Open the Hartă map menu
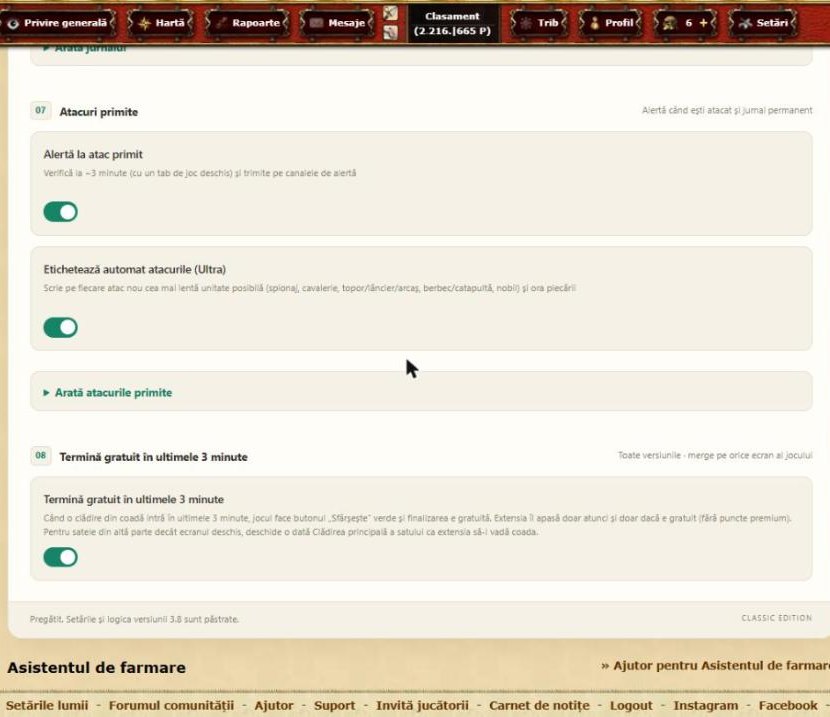The width and height of the screenshot is (830, 717). pyautogui.click(x=161, y=23)
